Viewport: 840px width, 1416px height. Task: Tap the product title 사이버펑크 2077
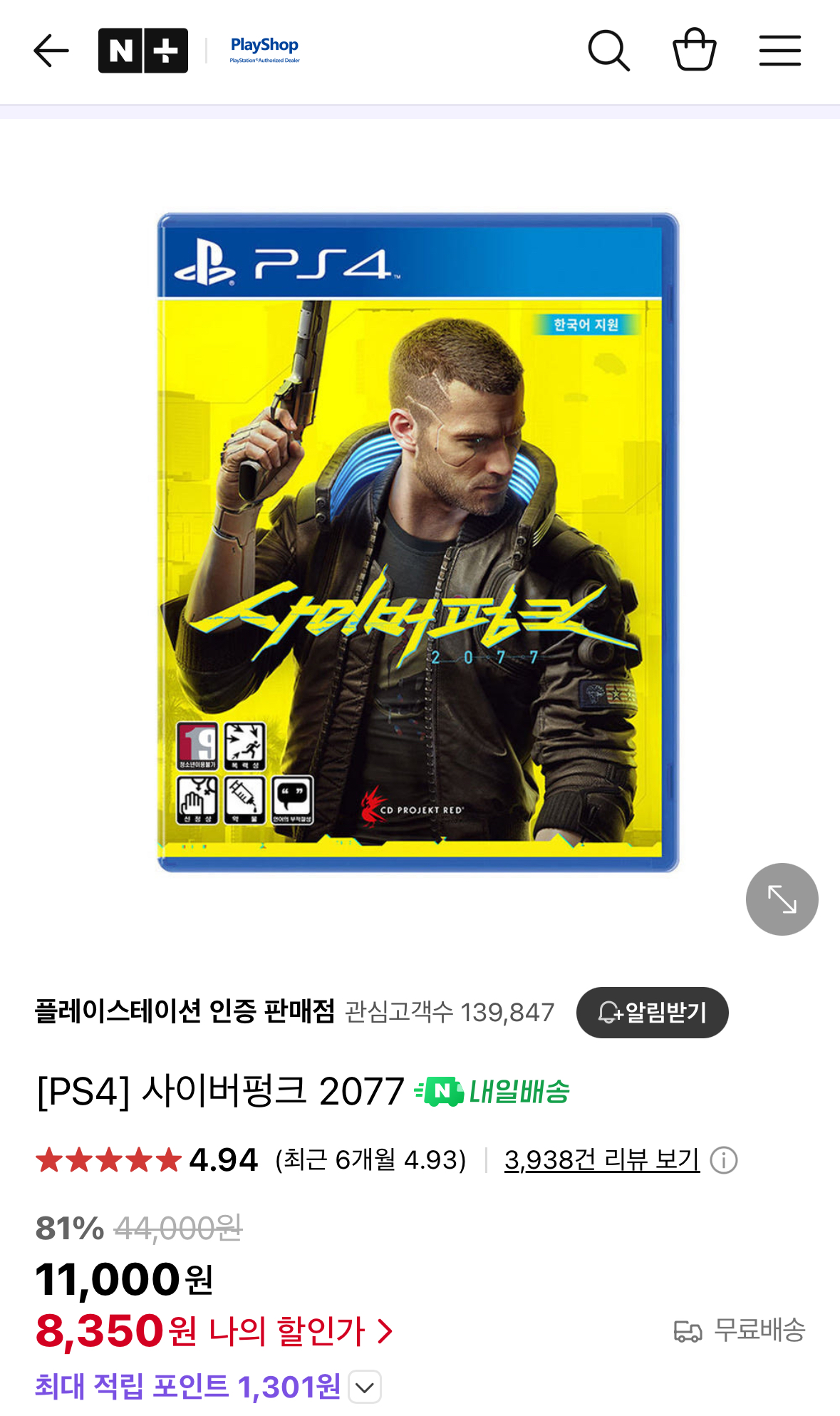click(221, 1091)
